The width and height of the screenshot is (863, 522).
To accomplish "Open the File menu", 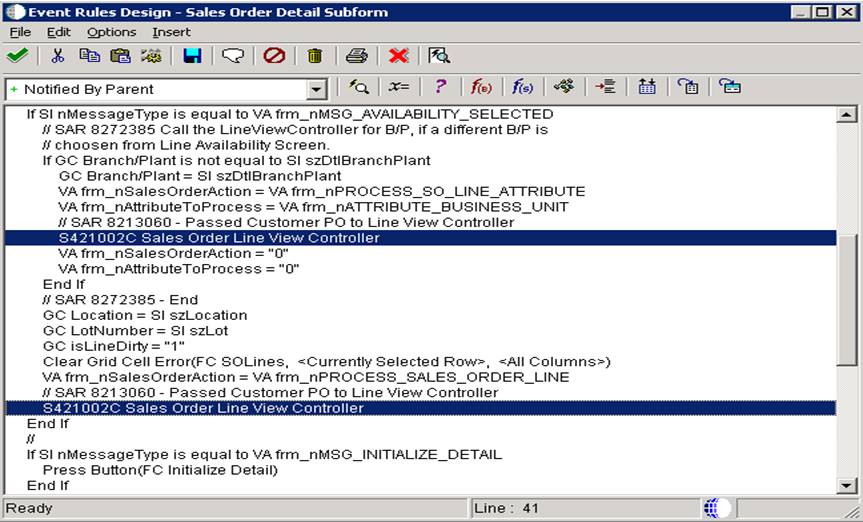I will [x=20, y=32].
